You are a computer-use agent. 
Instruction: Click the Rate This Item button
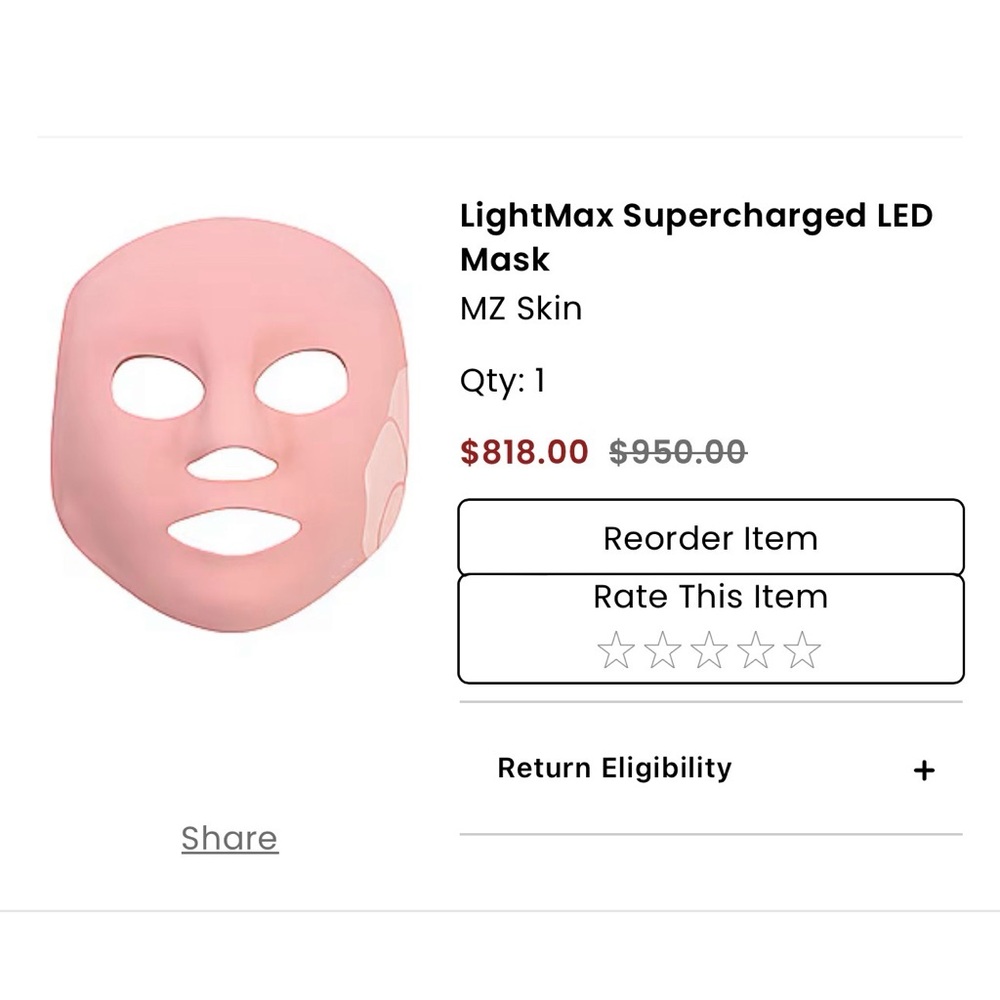click(x=711, y=597)
